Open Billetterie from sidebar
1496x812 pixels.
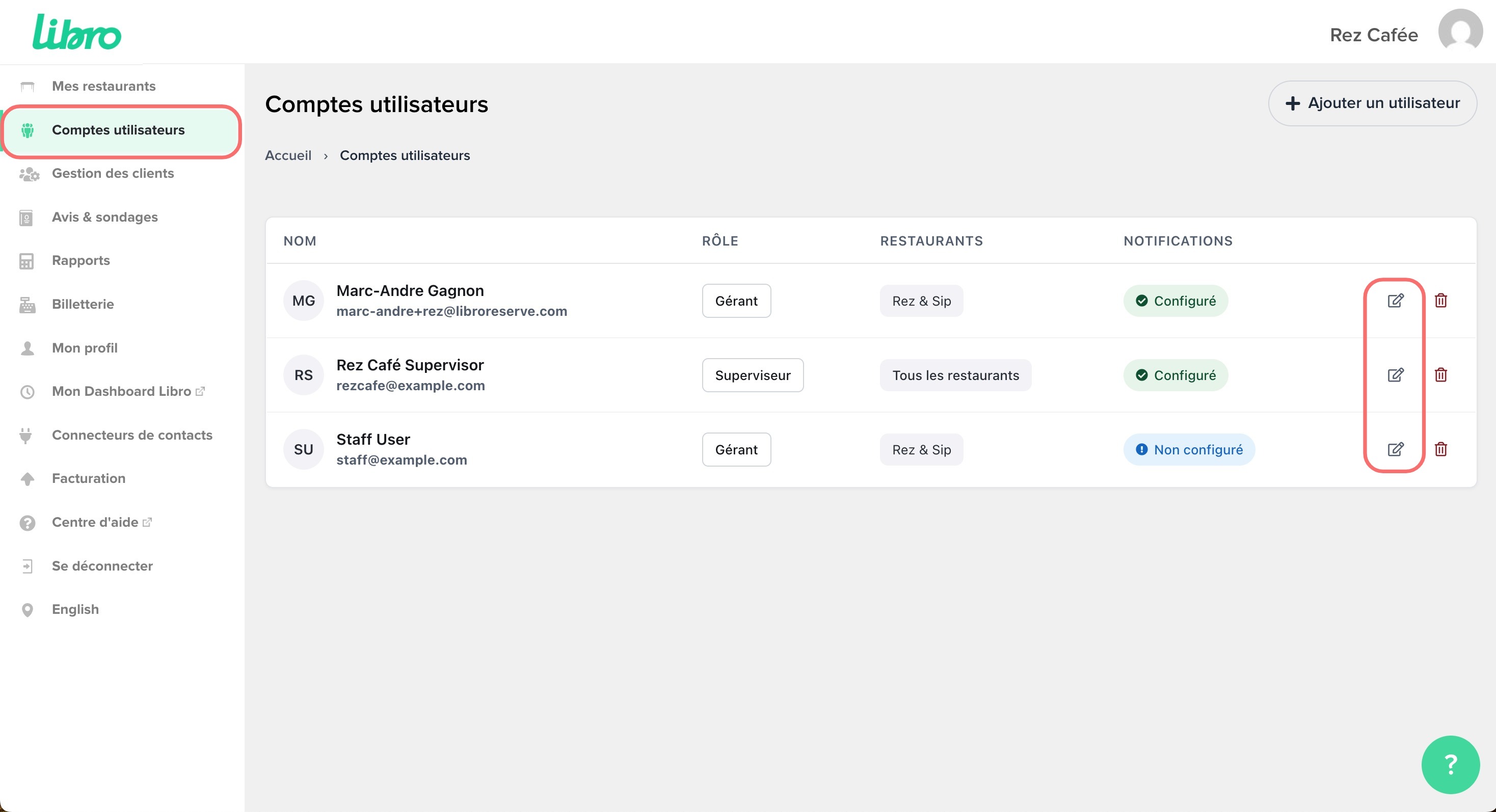(x=83, y=304)
